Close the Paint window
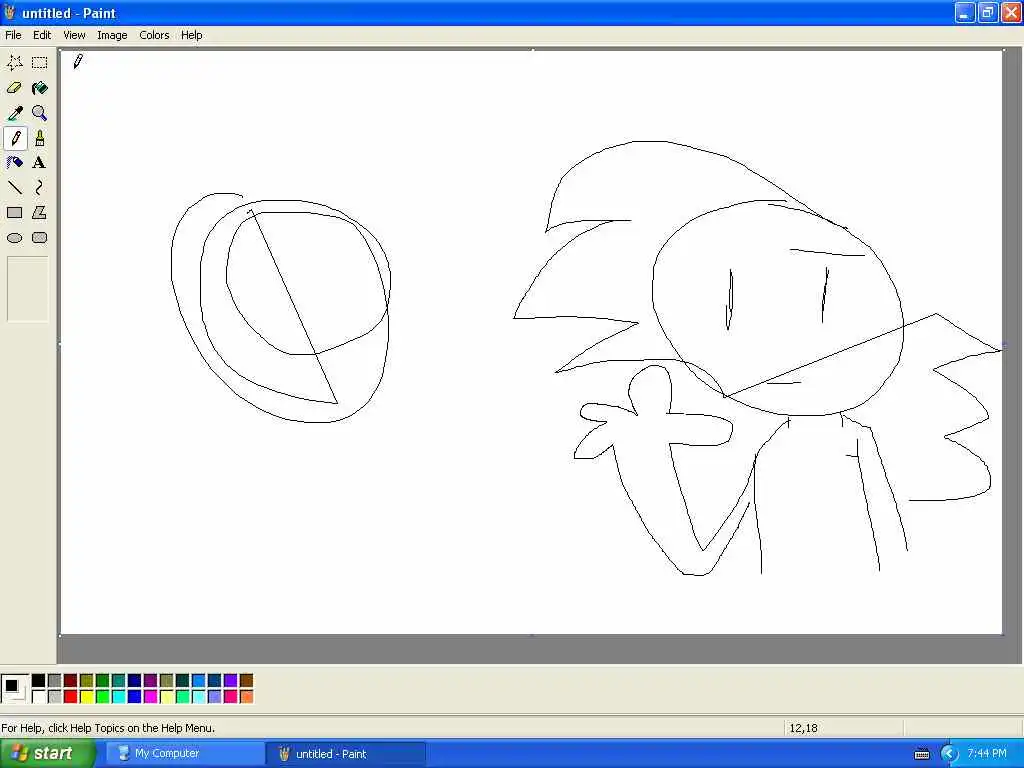Viewport: 1024px width, 768px height. pyautogui.click(x=1011, y=12)
